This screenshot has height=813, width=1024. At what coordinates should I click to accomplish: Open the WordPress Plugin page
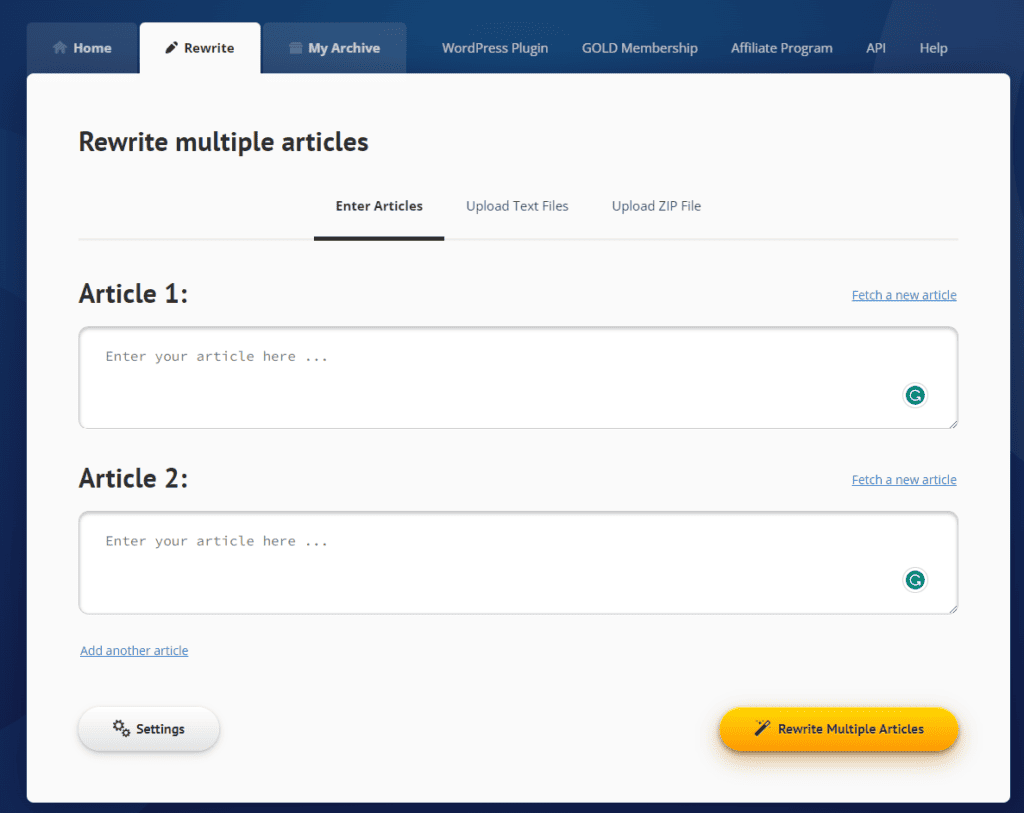tap(495, 47)
